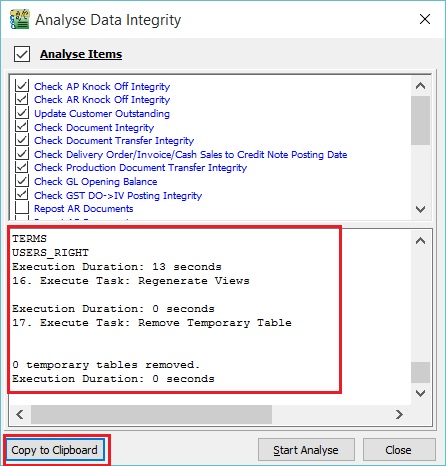The width and height of the screenshot is (446, 466).
Task: Uncheck Delivery Order/Invoice/Cash Sales posting date checkbox
Action: (x=22, y=154)
